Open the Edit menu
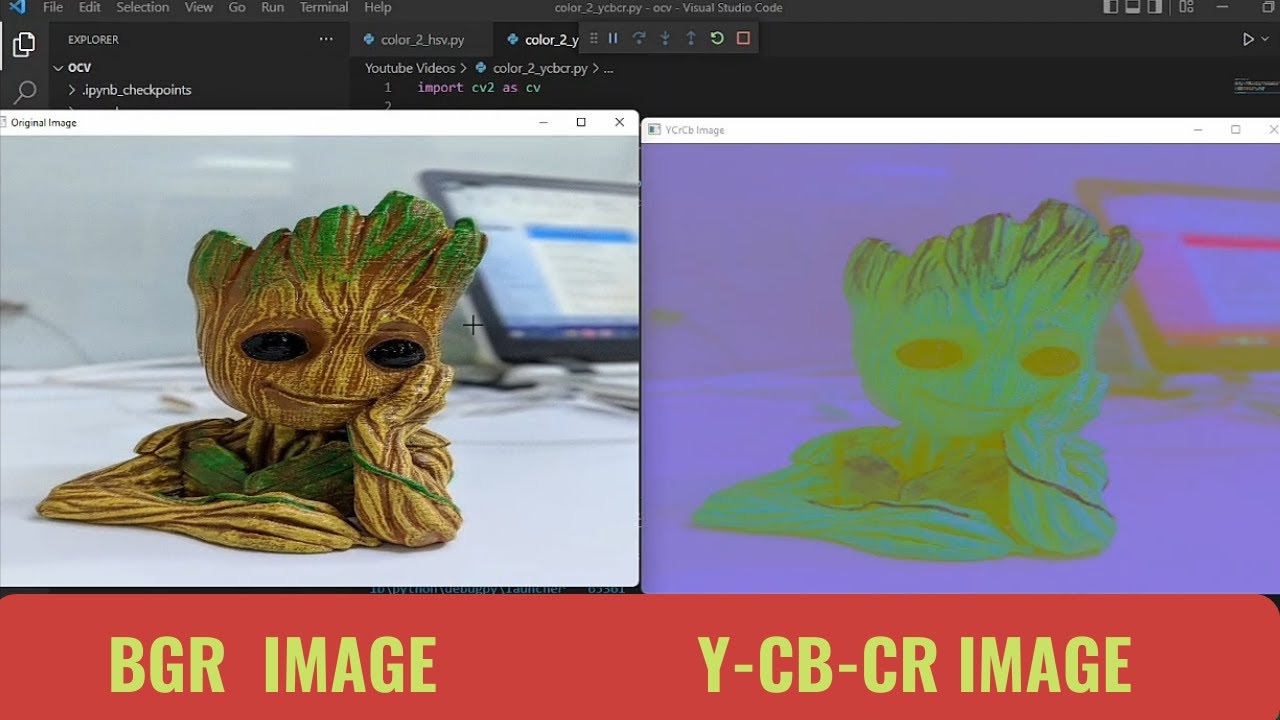1280x720 pixels. [90, 7]
